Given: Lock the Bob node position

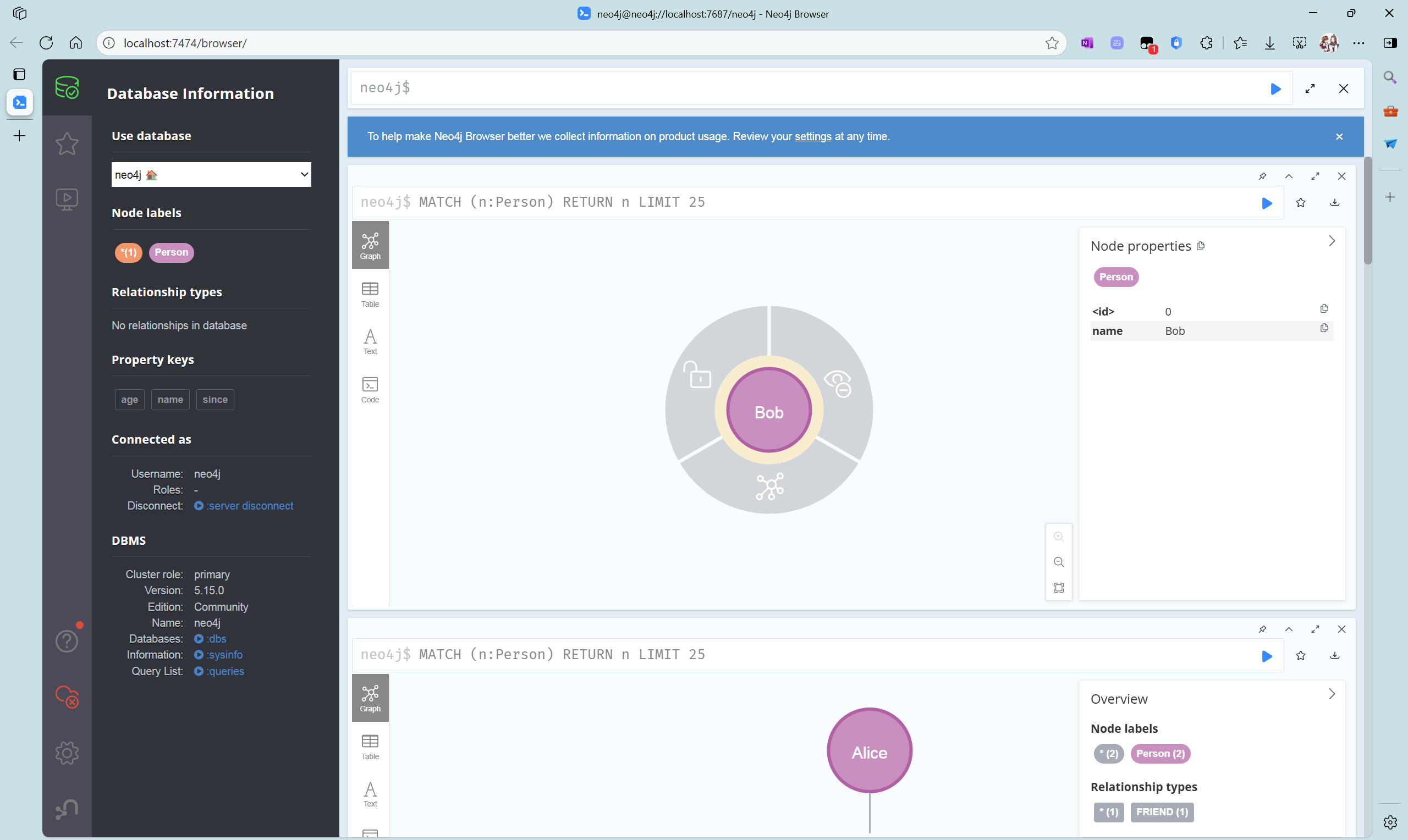Looking at the screenshot, I should [x=697, y=375].
